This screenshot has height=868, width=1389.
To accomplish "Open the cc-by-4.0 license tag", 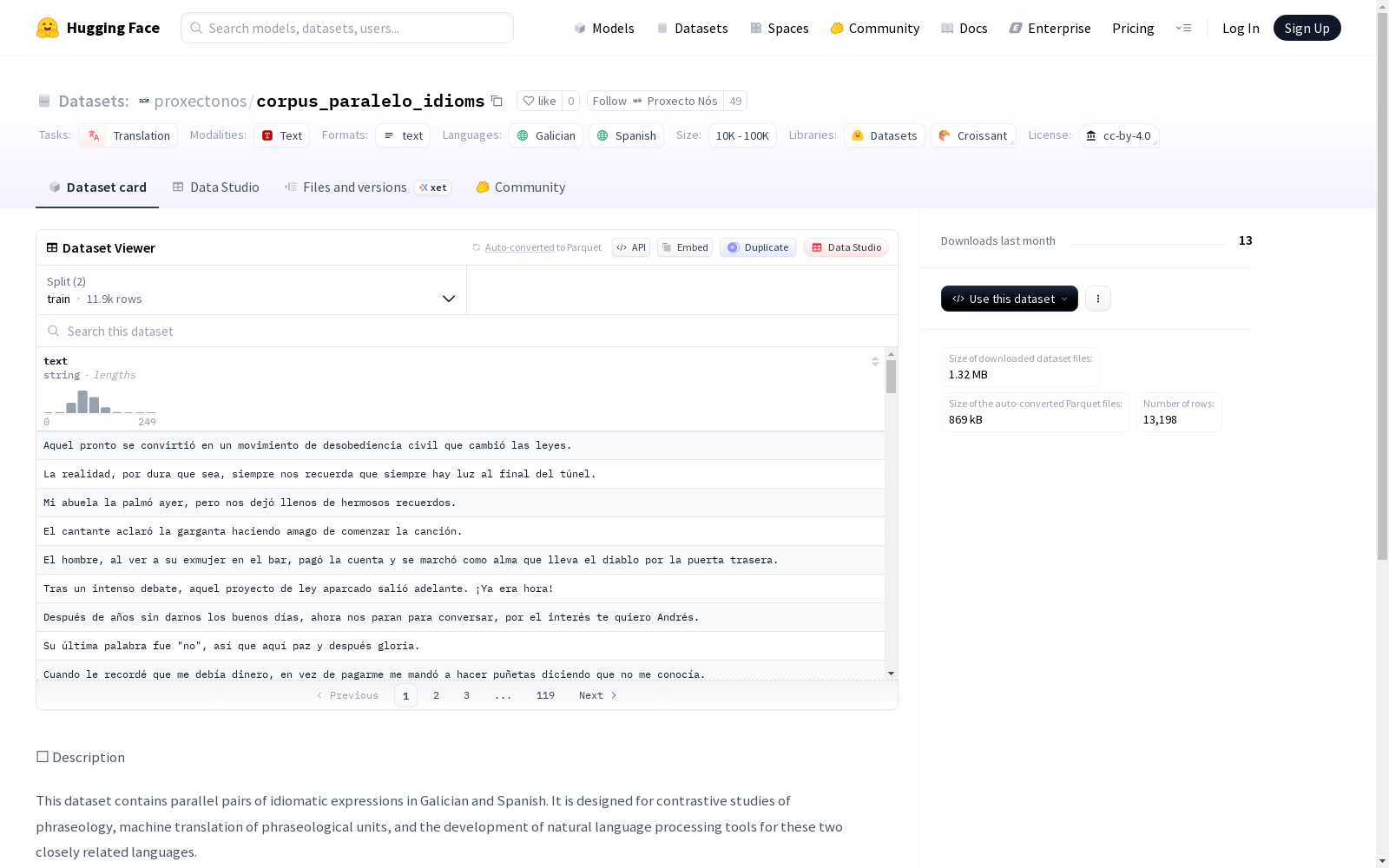I will point(1118,135).
